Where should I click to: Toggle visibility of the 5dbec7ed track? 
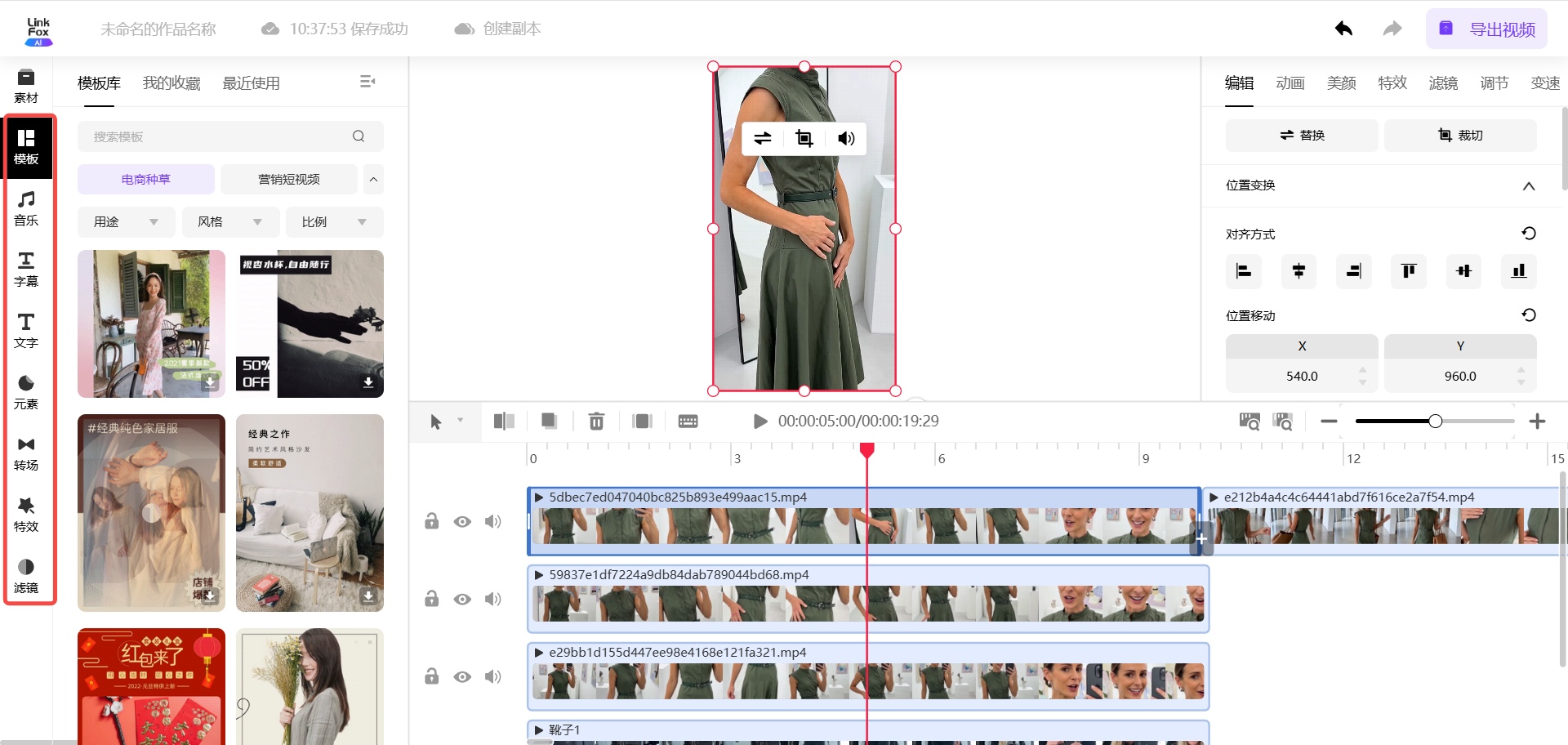(462, 521)
